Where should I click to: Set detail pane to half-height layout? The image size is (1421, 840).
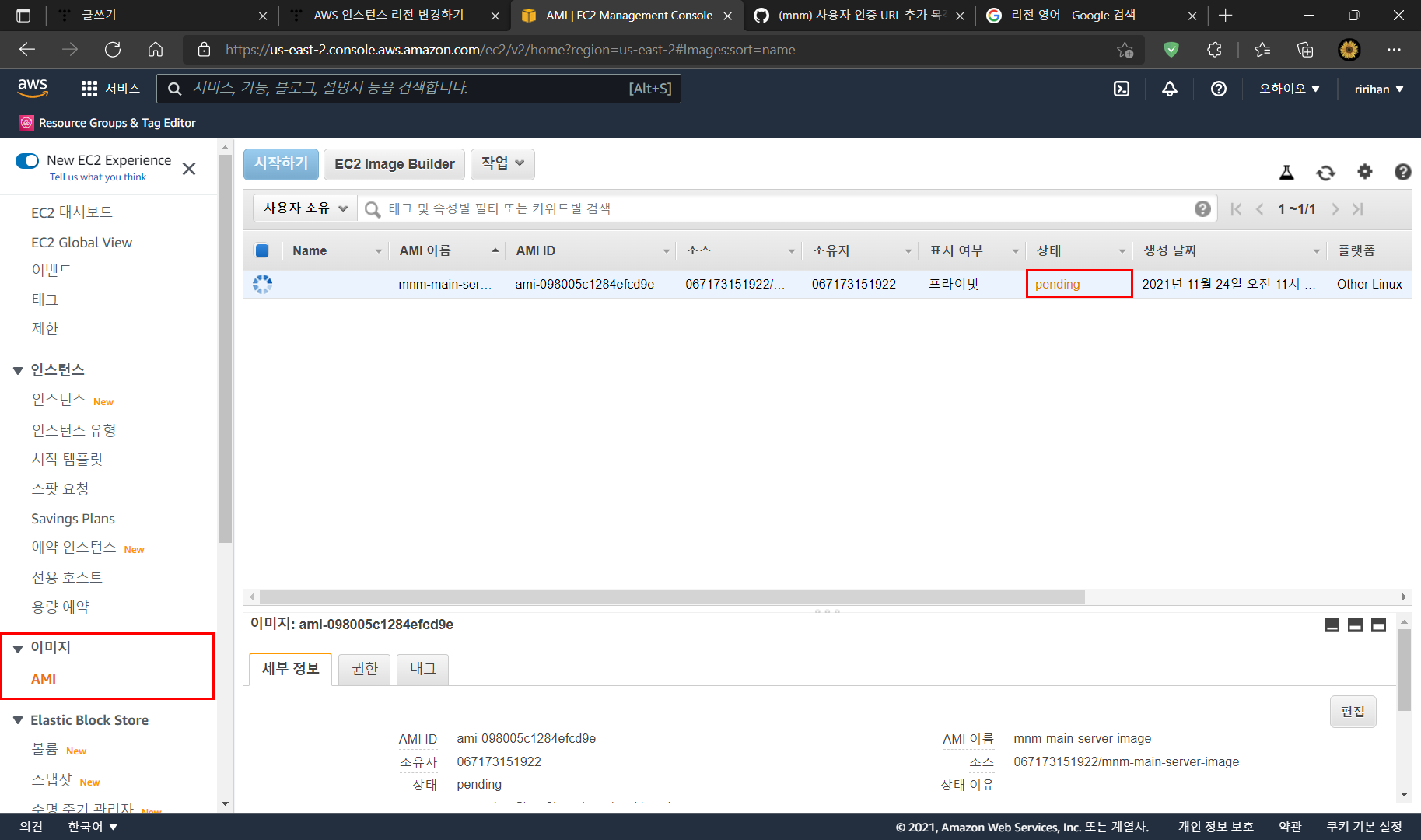(x=1356, y=625)
